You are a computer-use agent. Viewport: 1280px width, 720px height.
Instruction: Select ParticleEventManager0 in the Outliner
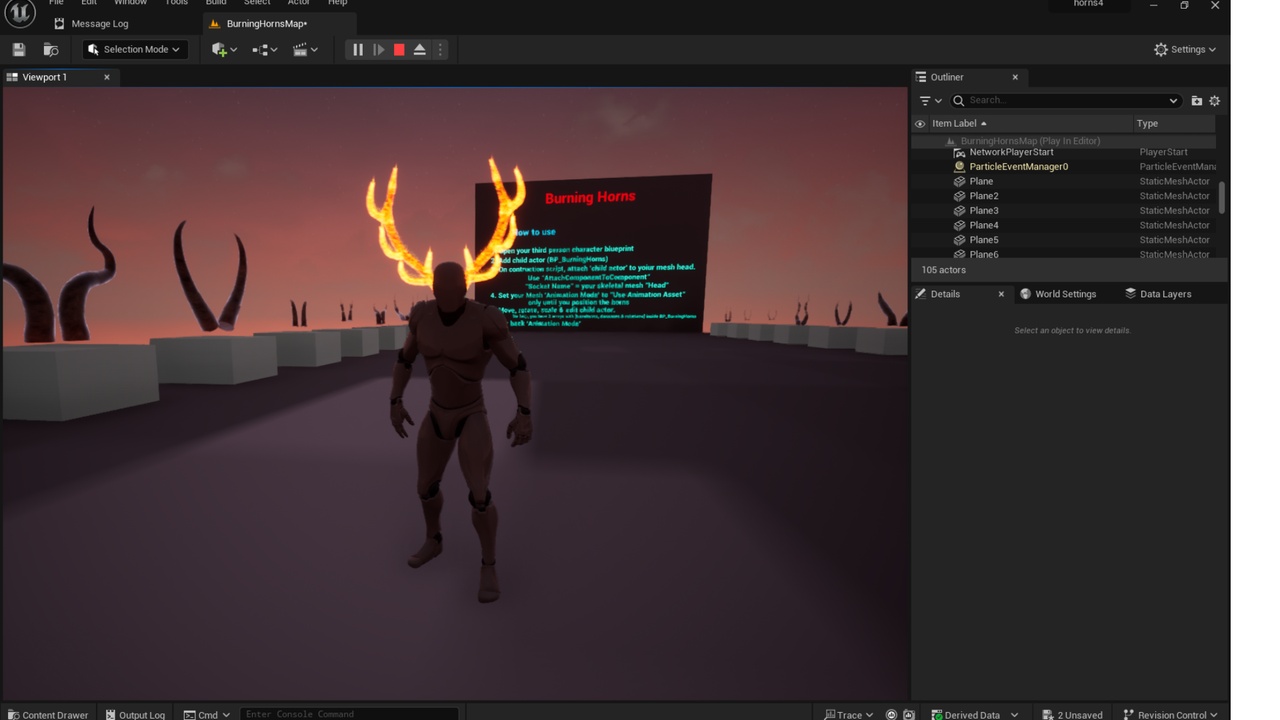point(1063,167)
